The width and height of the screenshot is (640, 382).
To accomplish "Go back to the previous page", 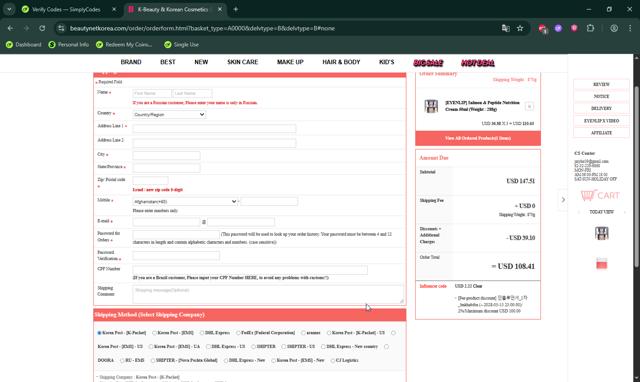I will click(x=10, y=28).
